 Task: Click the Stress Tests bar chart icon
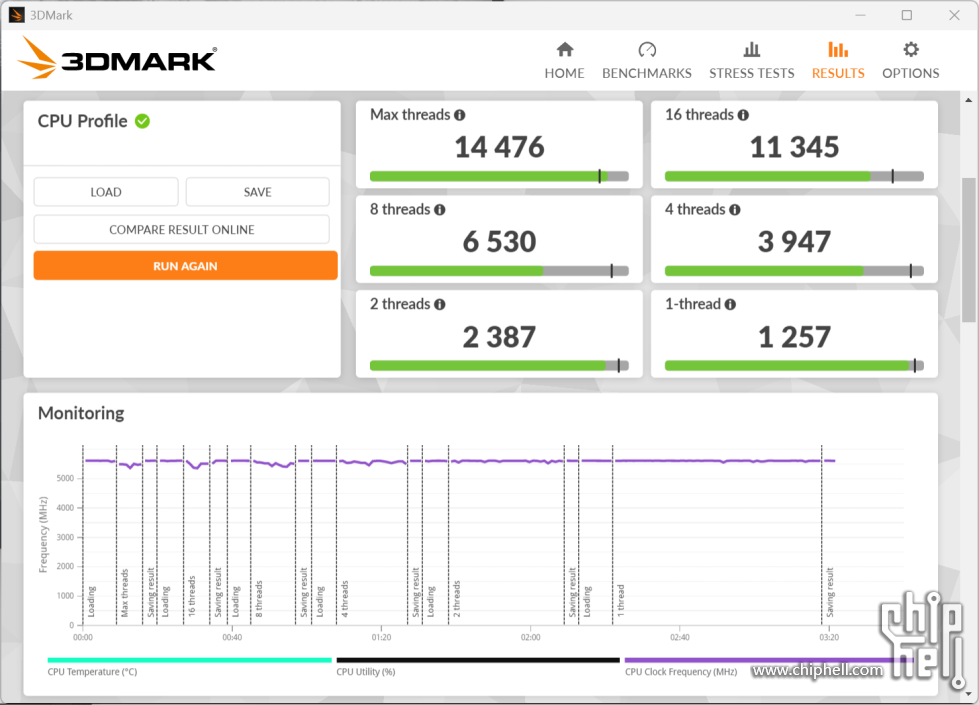(x=752, y=49)
